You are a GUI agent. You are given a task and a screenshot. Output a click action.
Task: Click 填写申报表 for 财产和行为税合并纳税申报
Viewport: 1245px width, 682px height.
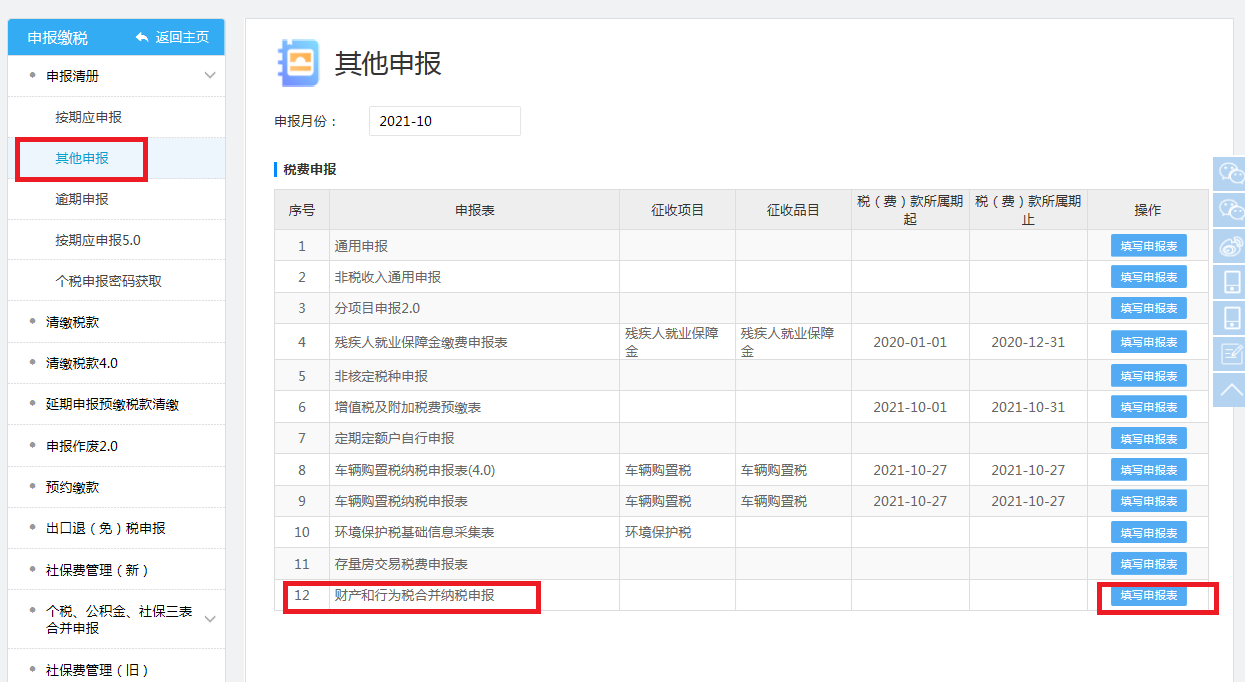1147,594
